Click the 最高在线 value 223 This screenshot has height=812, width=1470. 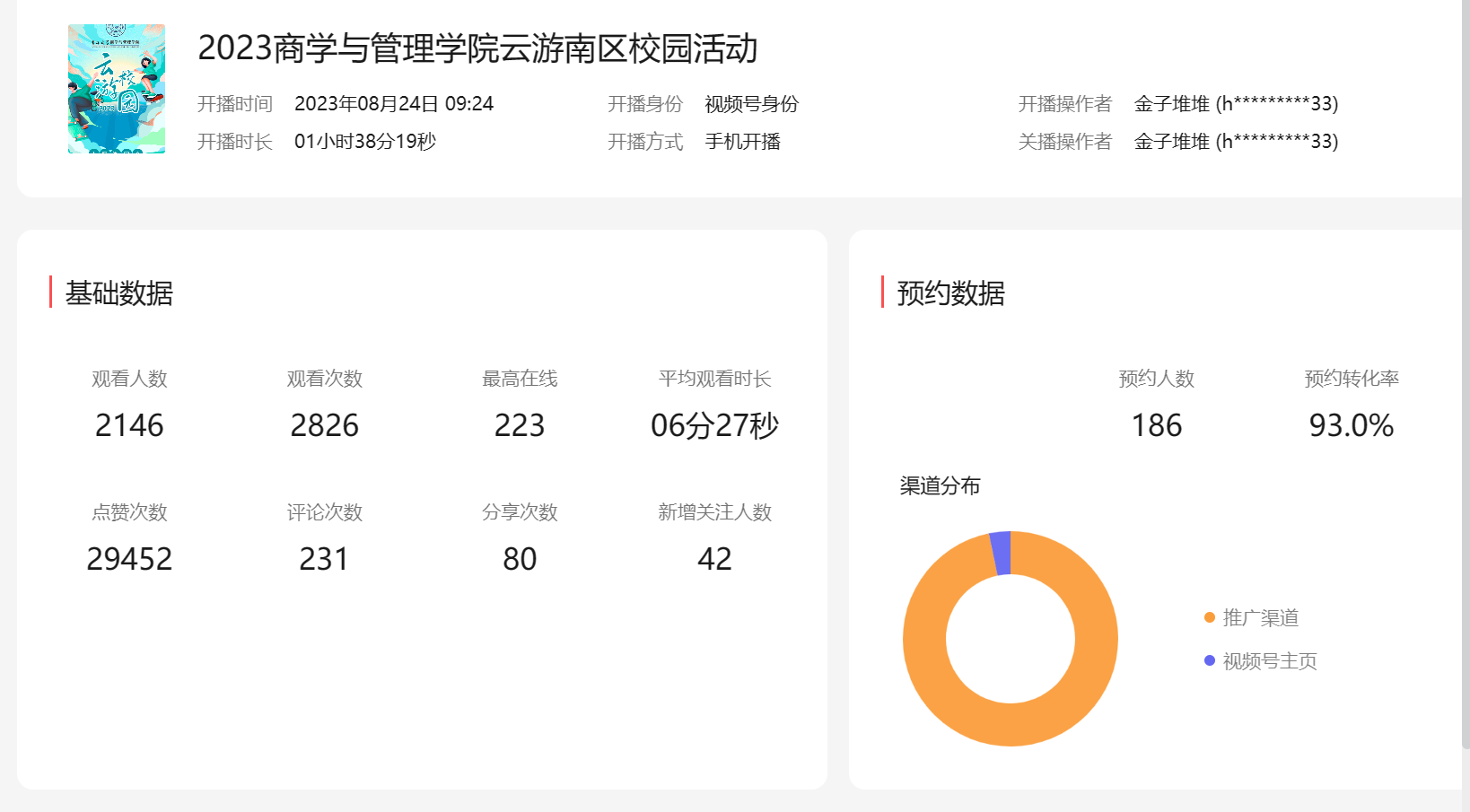click(x=520, y=425)
